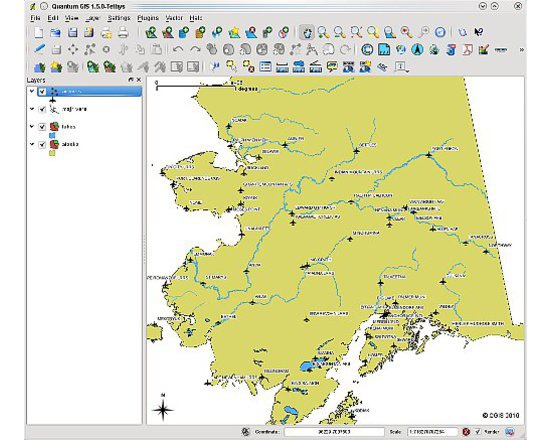Float the Layers panel with undock button
550x440 pixels.
[131, 80]
